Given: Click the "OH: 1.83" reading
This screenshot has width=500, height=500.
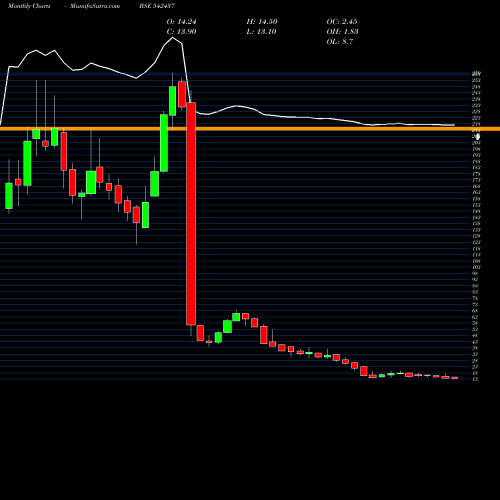Looking at the screenshot, I should click(342, 32).
